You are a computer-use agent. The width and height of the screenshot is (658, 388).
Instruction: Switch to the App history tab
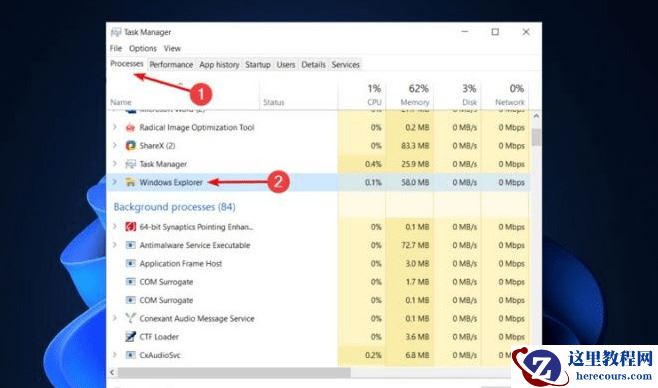click(x=219, y=65)
